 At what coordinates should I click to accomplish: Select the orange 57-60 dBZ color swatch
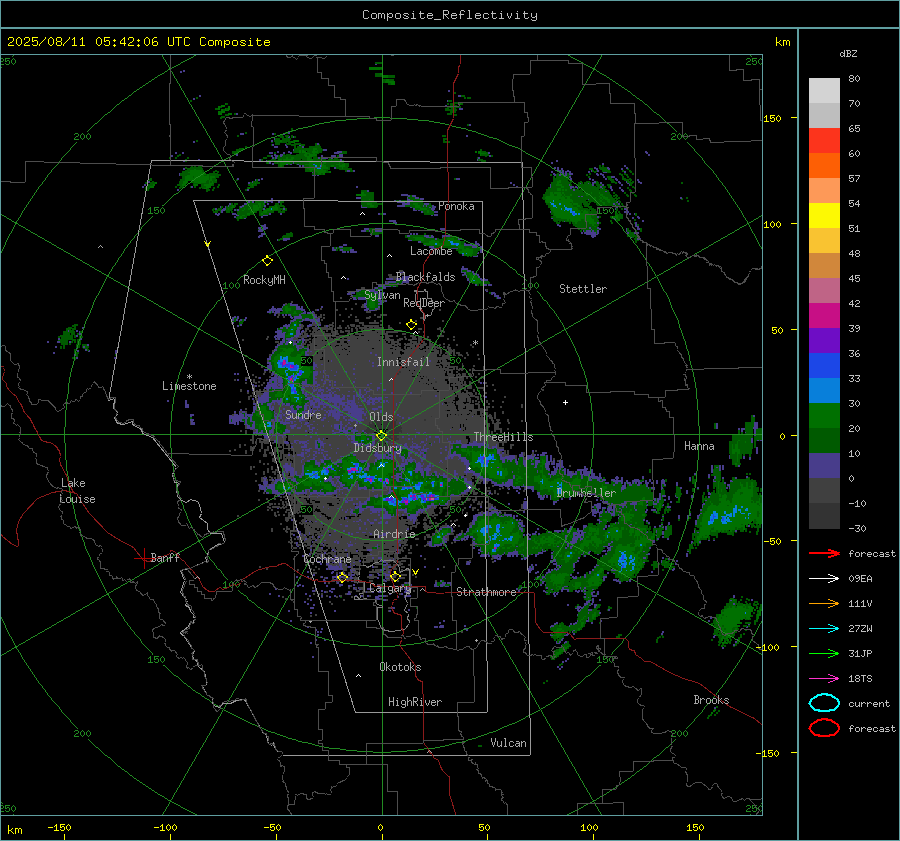824,166
